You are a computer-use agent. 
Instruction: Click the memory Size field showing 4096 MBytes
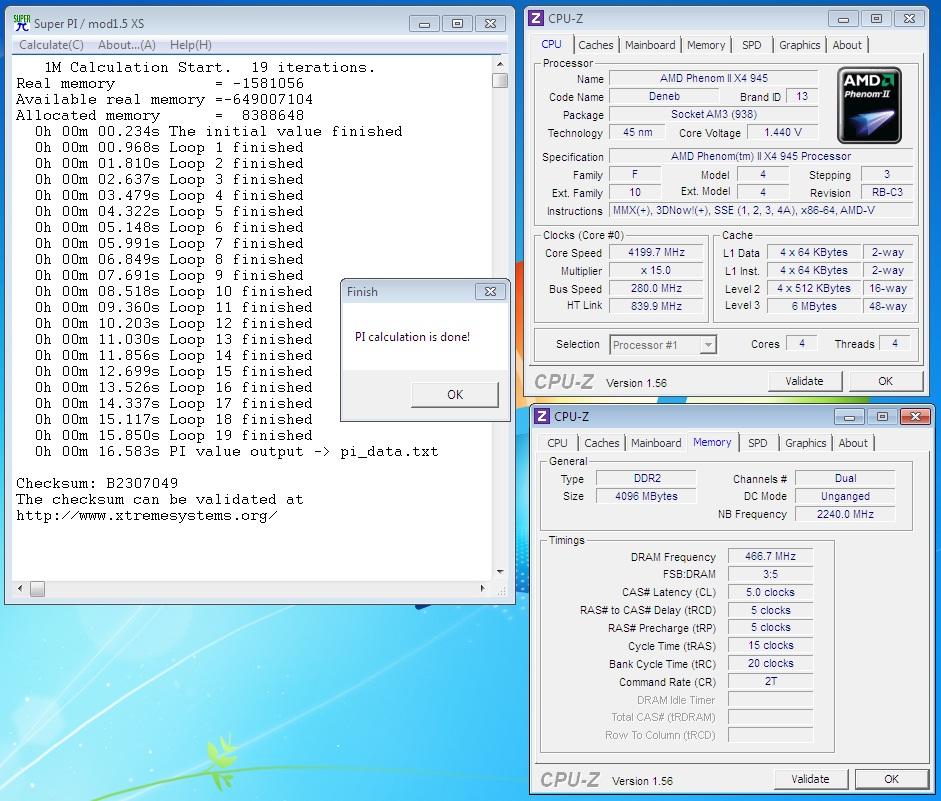coord(646,496)
